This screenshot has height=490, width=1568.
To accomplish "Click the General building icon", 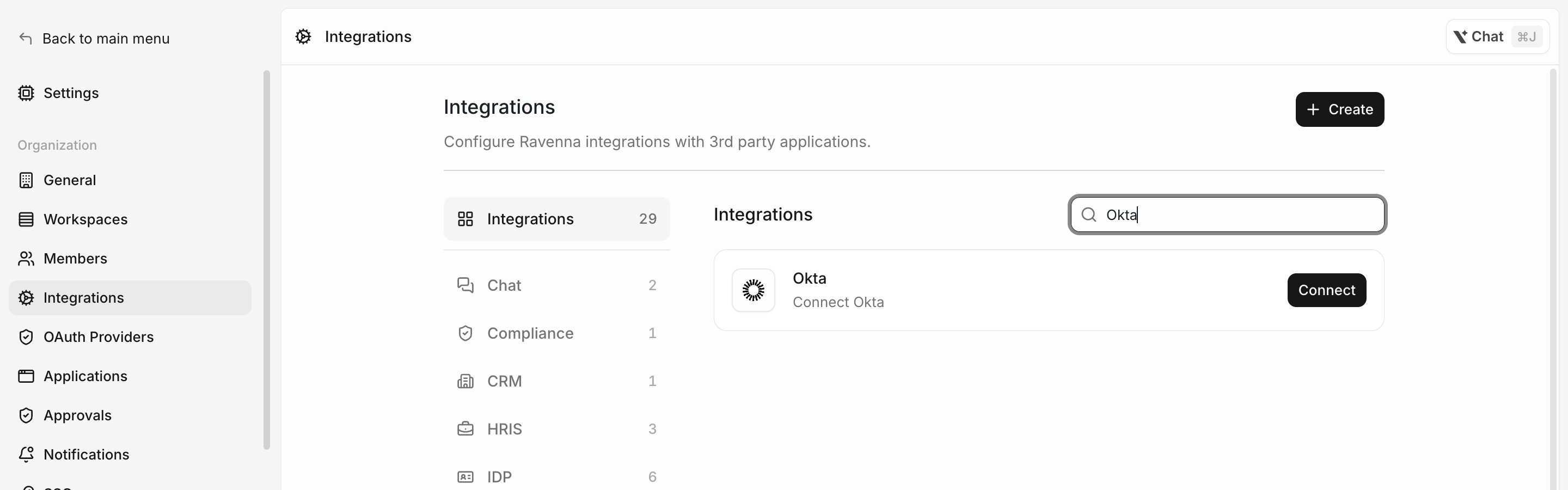I will coord(26,180).
